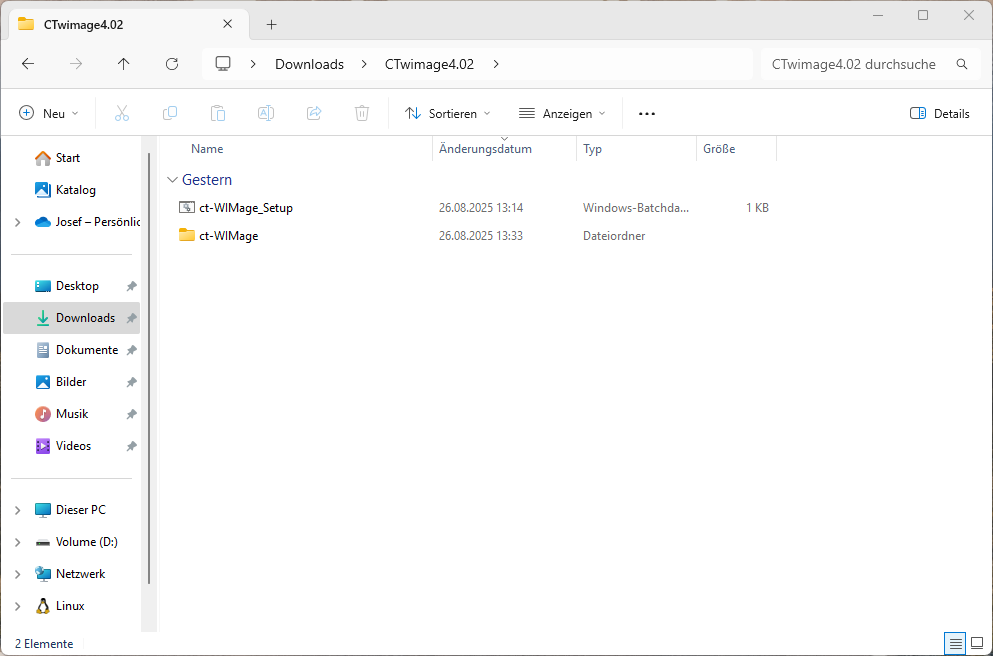Expand the Dieser PC tree node

pyautogui.click(x=18, y=510)
